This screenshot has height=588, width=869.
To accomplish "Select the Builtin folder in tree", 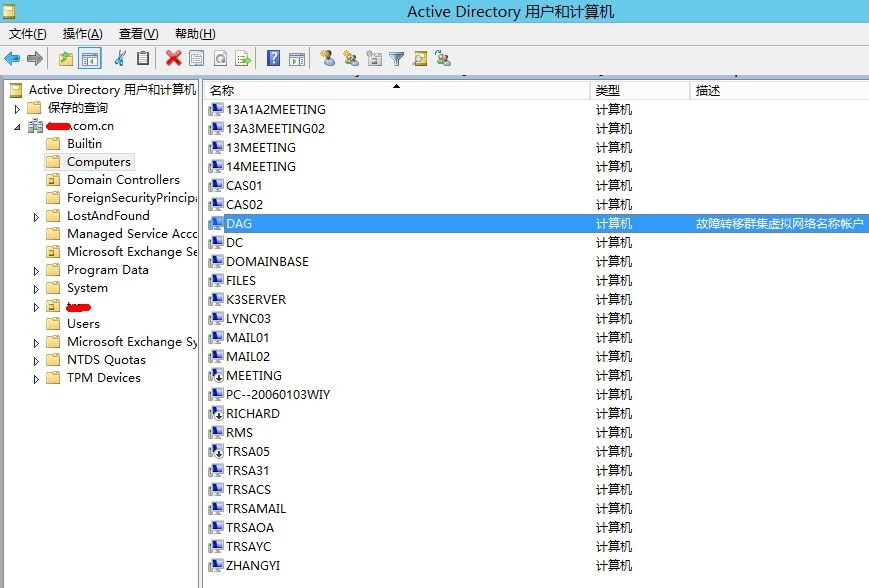I will point(84,144).
